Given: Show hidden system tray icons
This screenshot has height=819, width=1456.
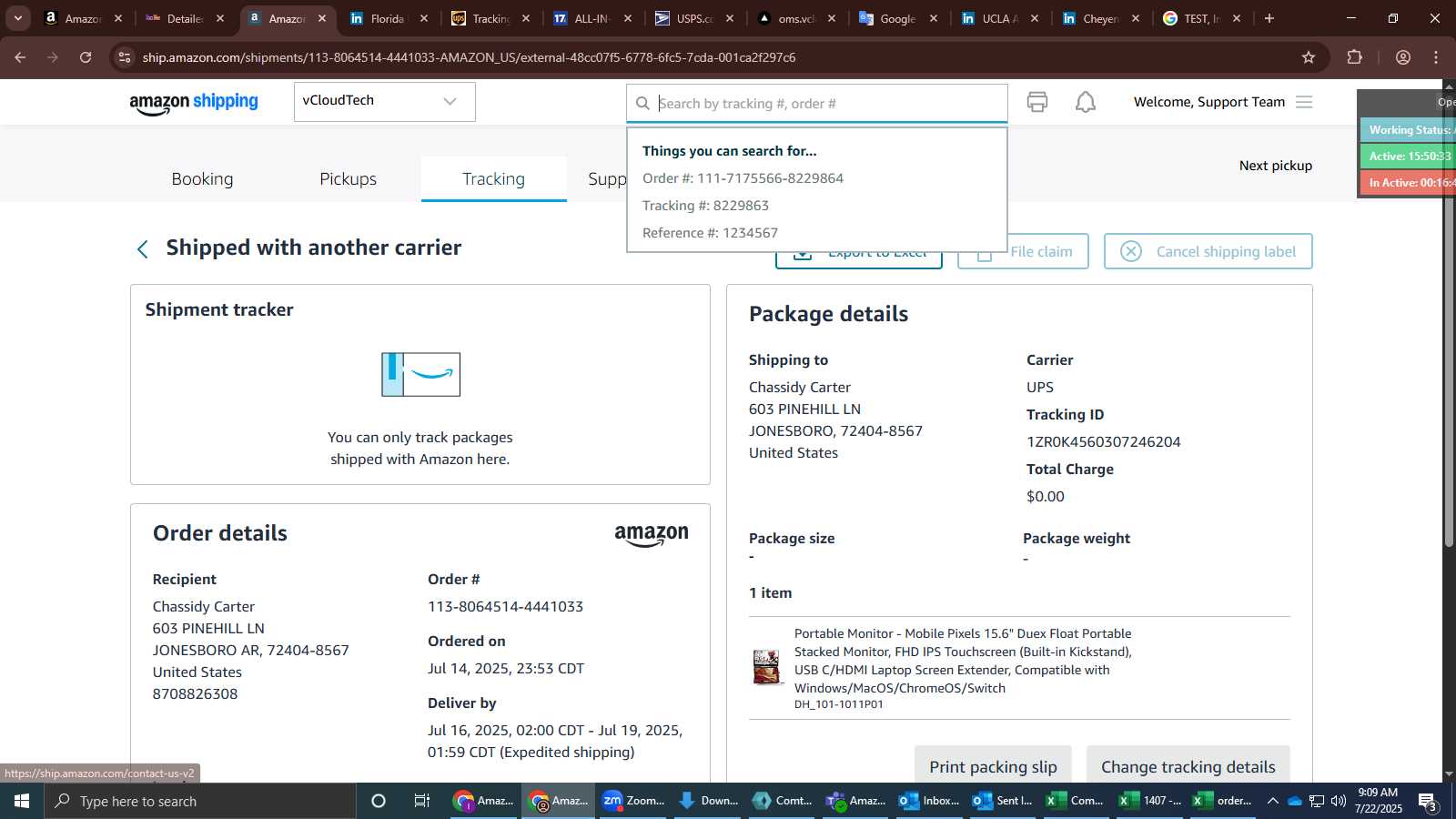Looking at the screenshot, I should (x=1272, y=801).
